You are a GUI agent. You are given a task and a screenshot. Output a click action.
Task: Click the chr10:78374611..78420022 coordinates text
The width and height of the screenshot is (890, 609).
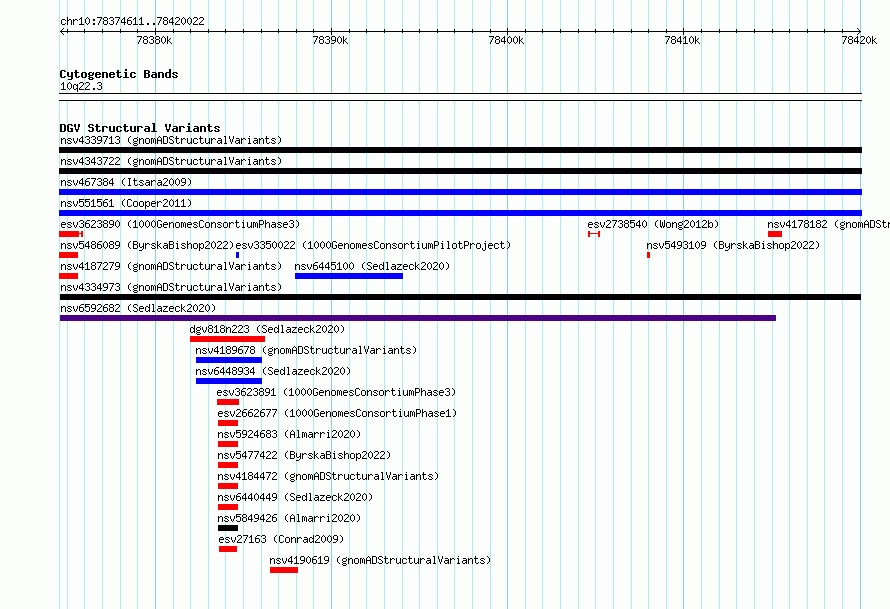coord(132,21)
